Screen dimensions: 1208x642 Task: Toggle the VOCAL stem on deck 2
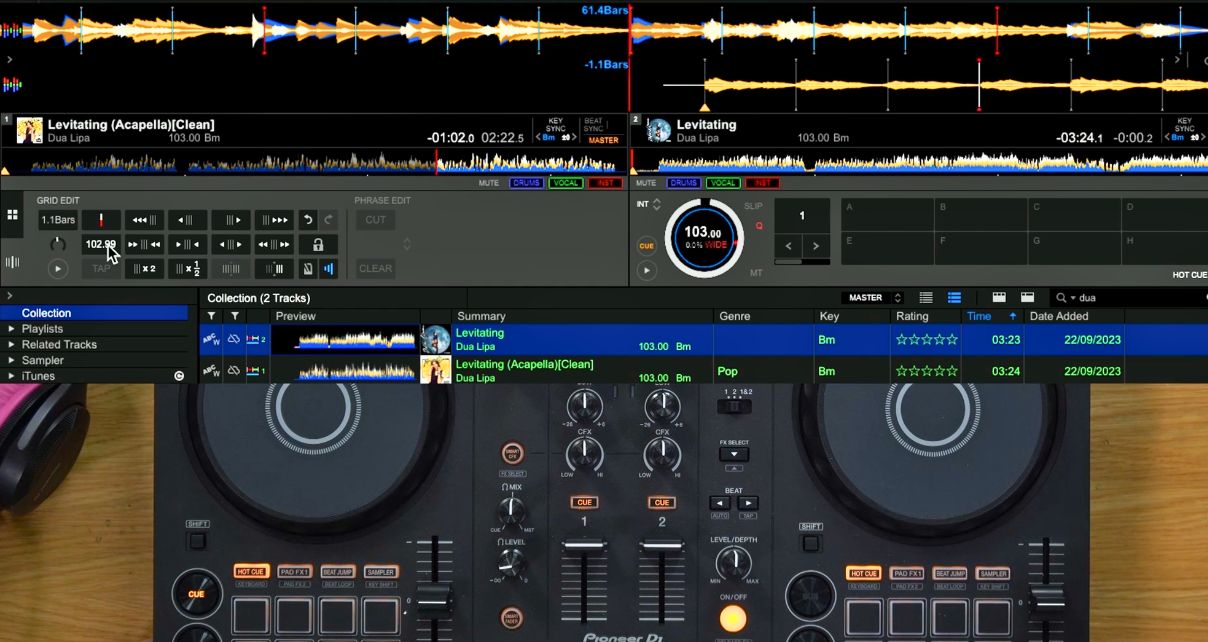click(x=722, y=183)
